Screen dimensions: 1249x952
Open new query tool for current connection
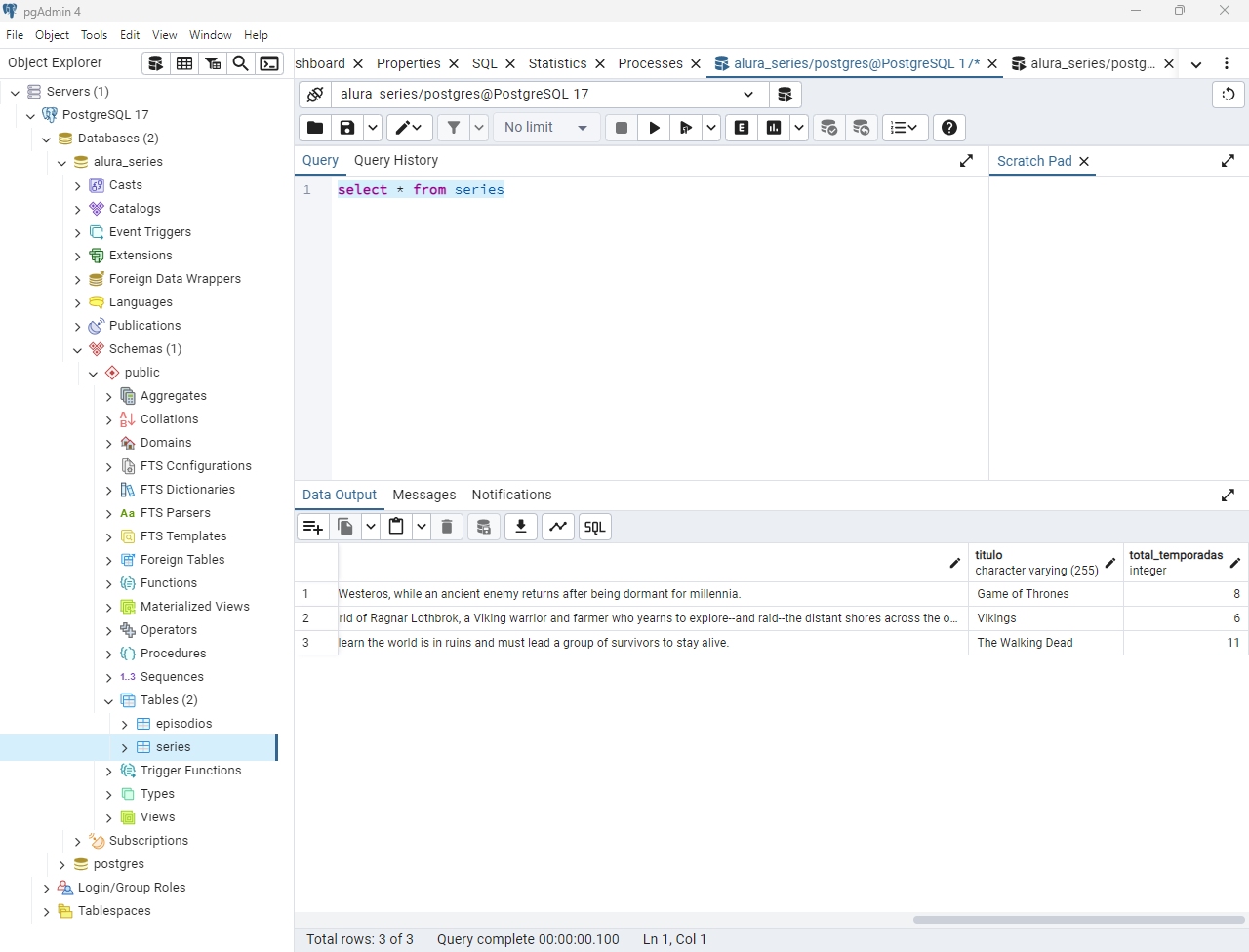pyautogui.click(x=785, y=95)
